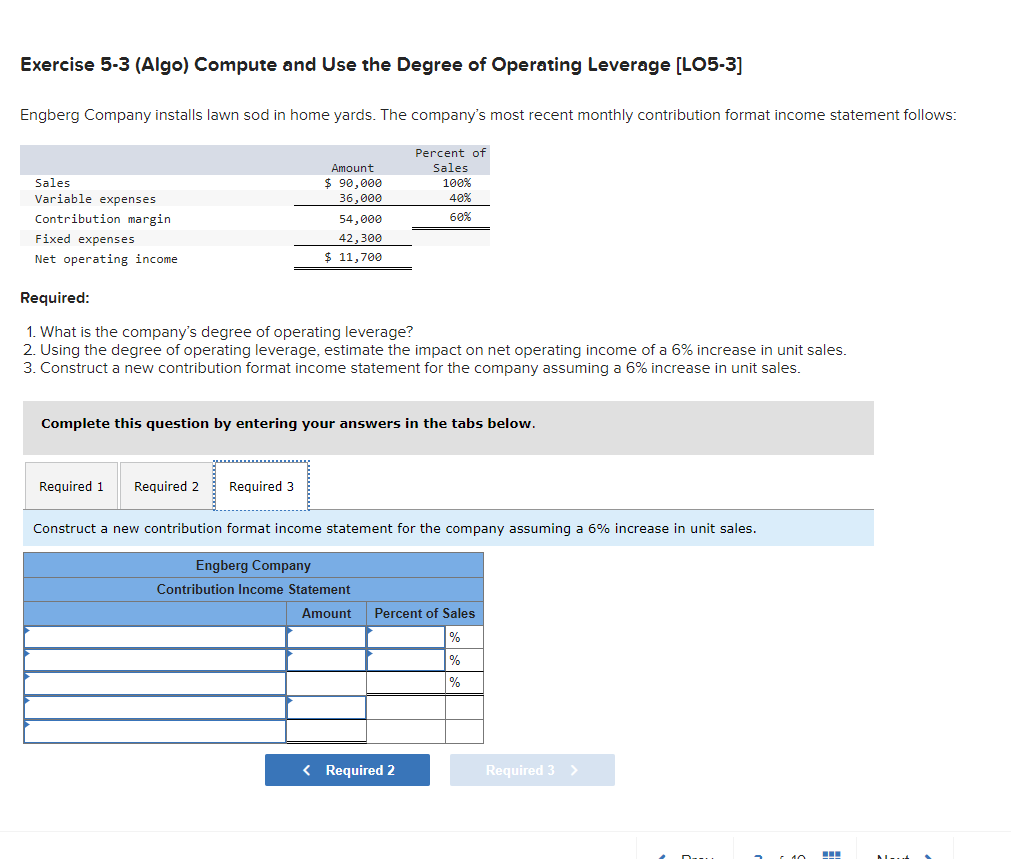The image size is (1011, 859).
Task: Click the '$ 90,000' sales amount
Action: coord(353,183)
